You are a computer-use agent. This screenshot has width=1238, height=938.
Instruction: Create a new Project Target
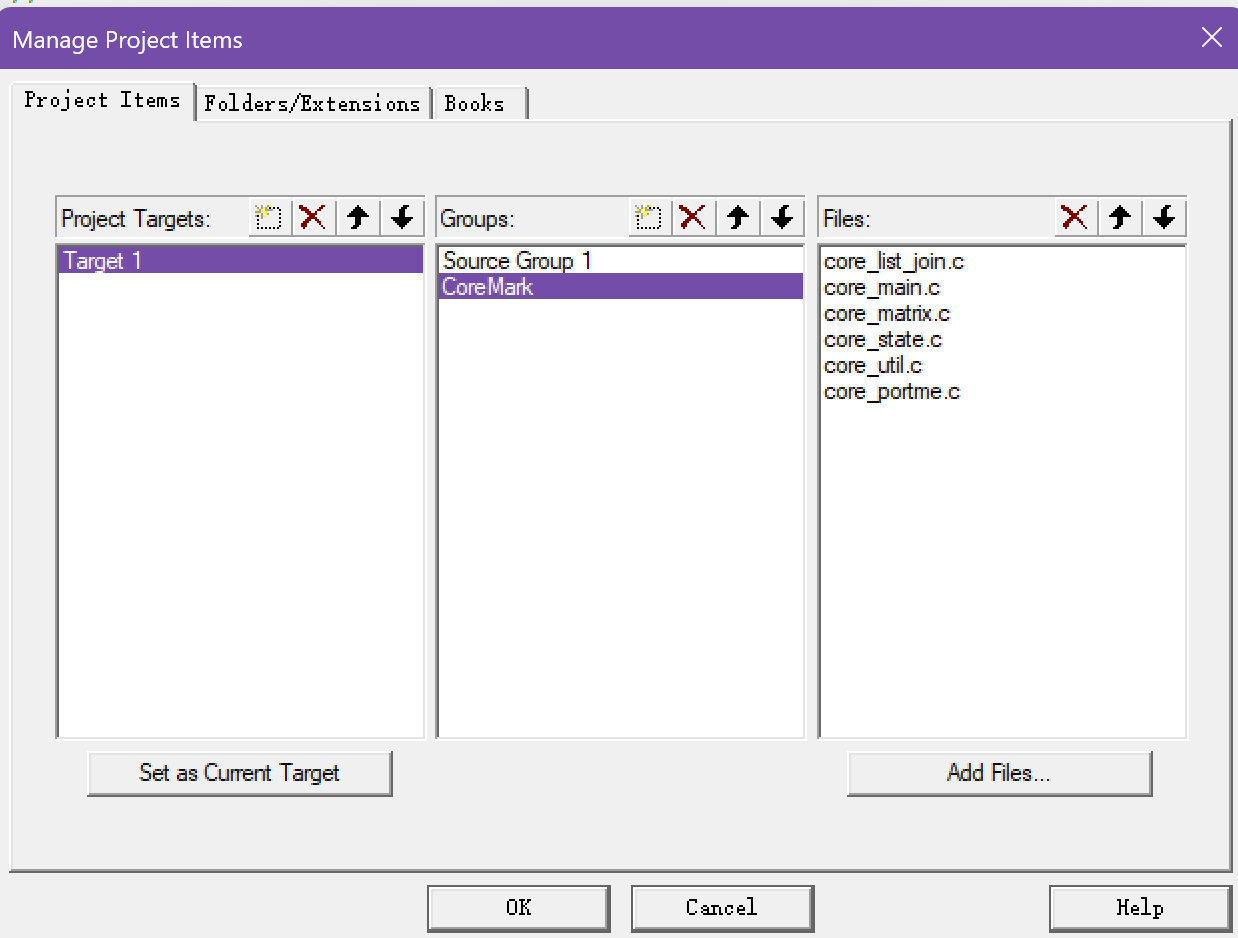pyautogui.click(x=268, y=217)
